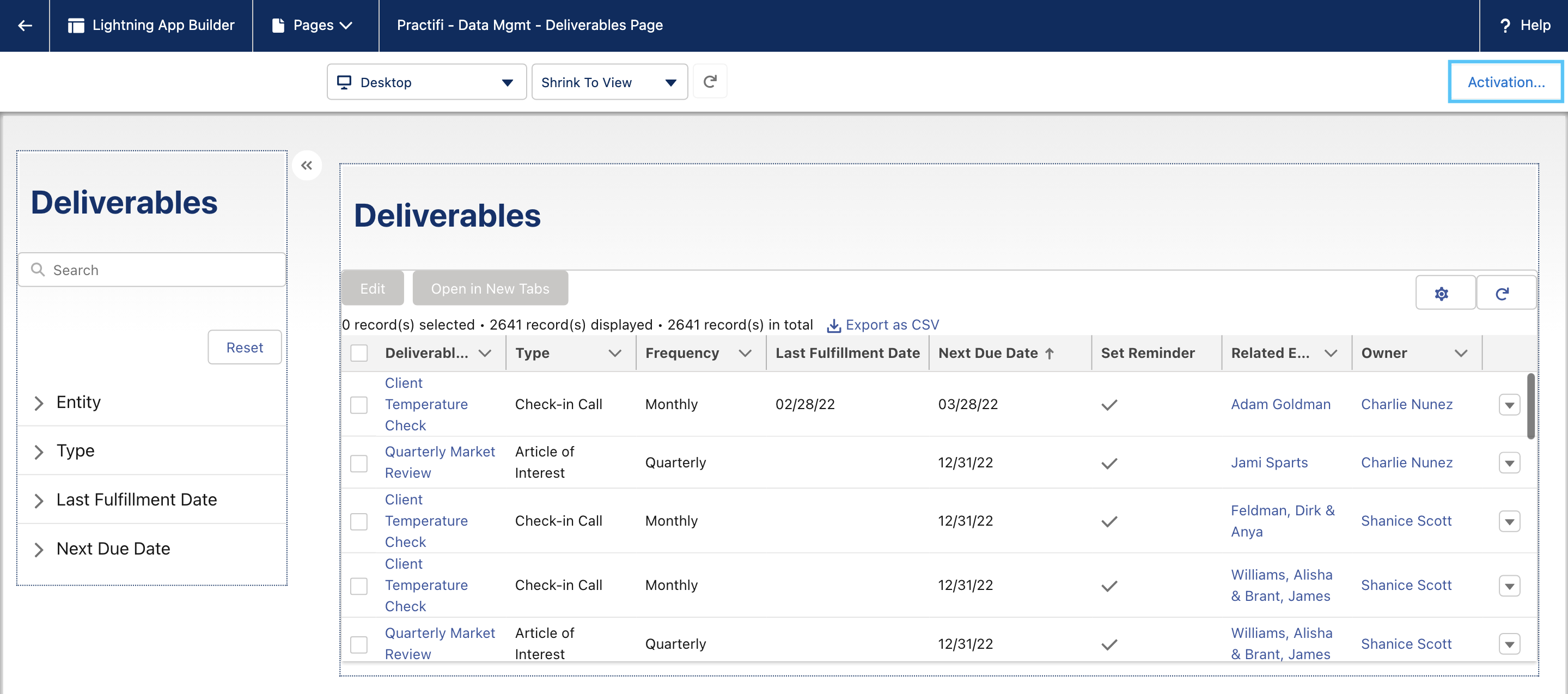
Task: Select the Feldman, Dirk & Anya row checkbox
Action: (359, 522)
